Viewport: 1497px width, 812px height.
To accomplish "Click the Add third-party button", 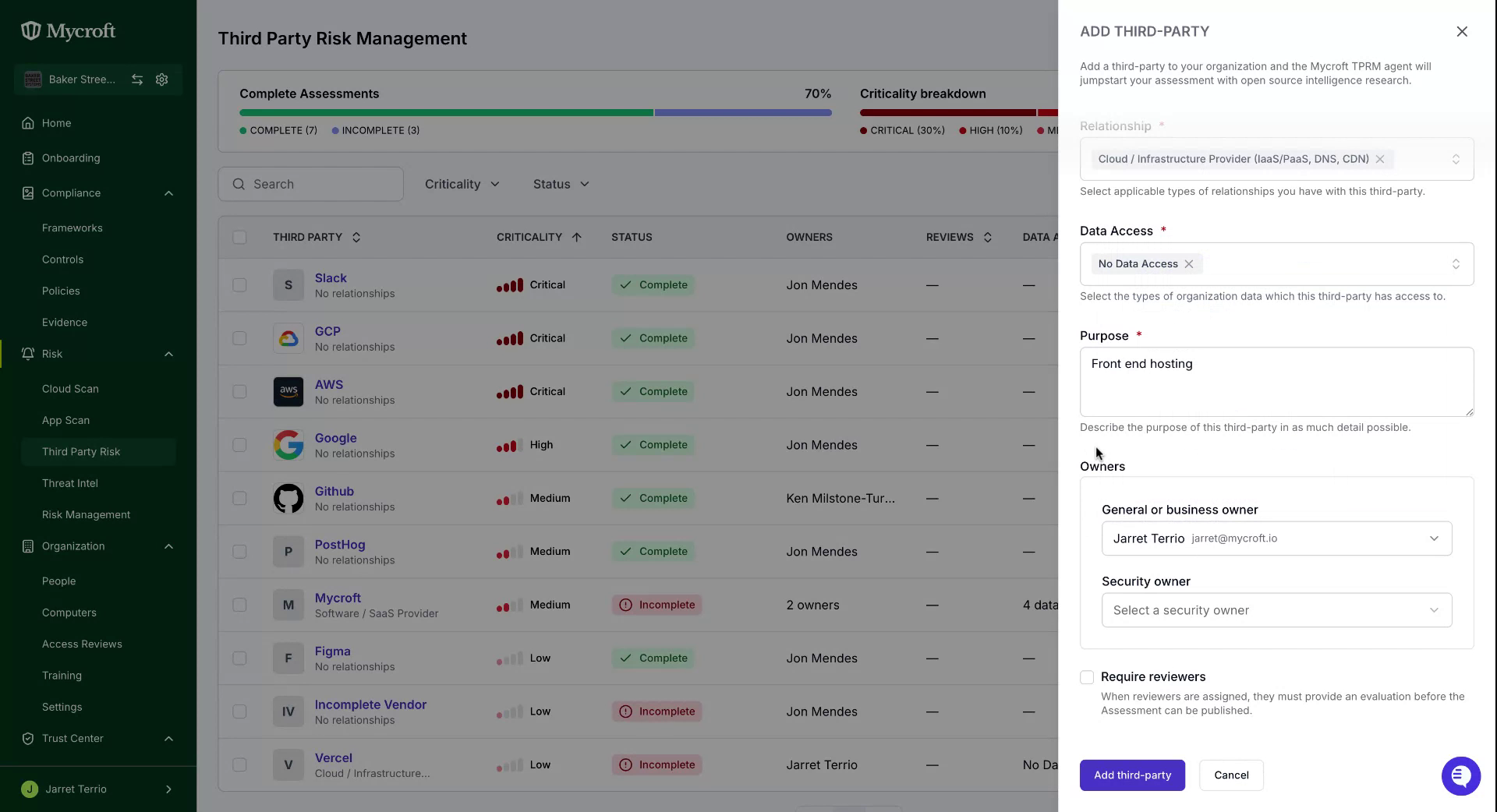I will click(x=1132, y=775).
